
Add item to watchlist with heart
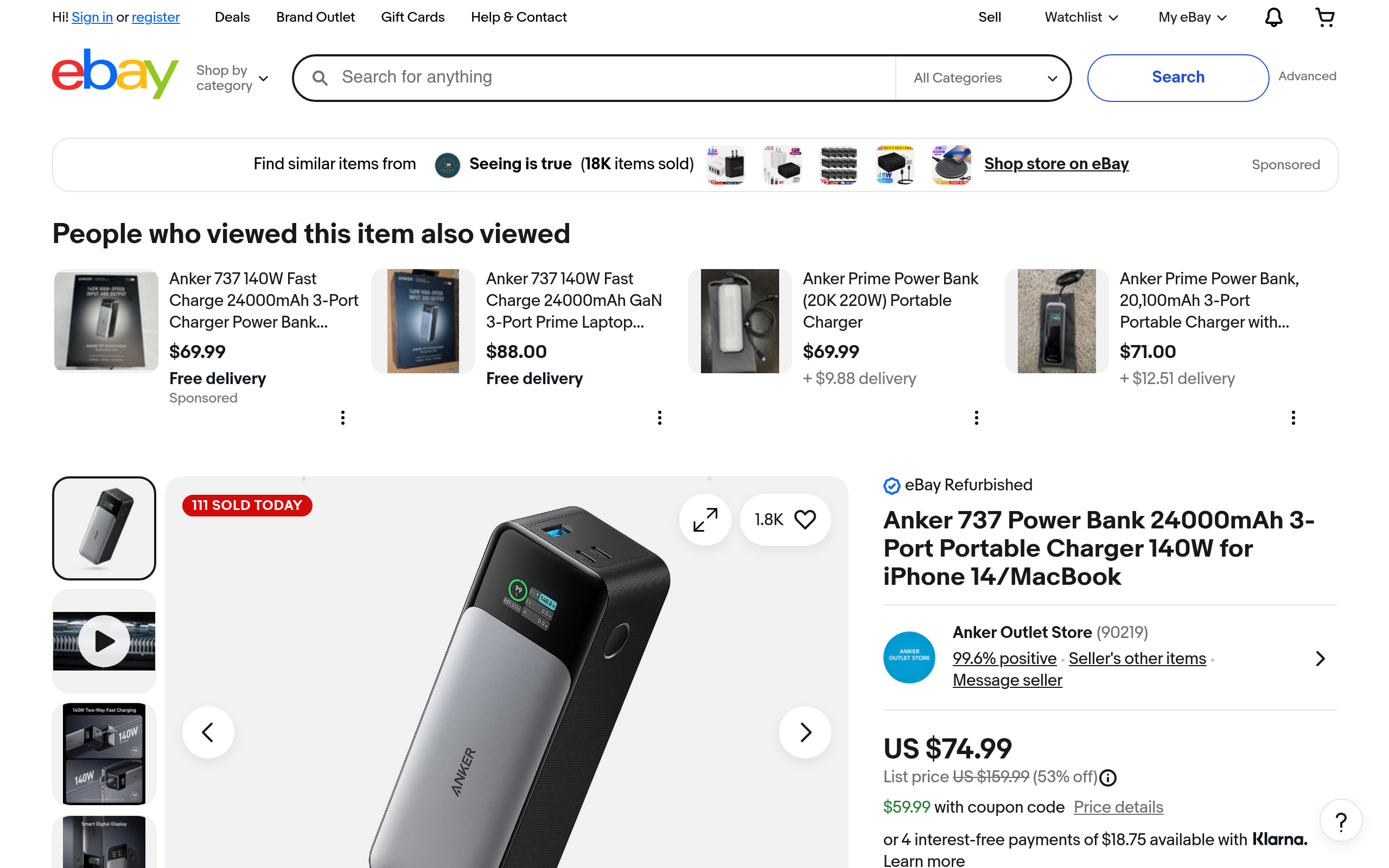point(805,520)
